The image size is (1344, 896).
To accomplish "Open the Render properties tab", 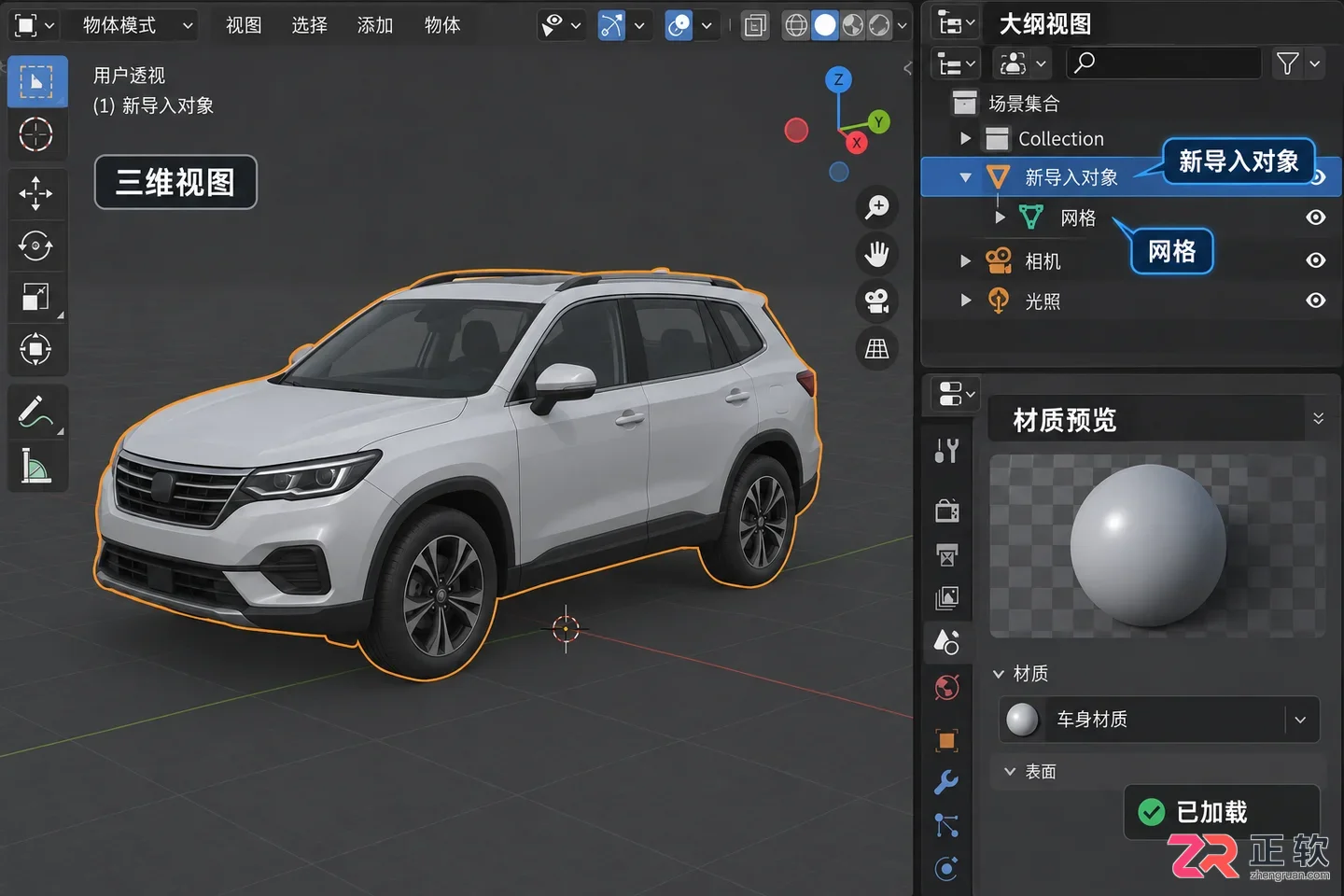I will pos(946,511).
